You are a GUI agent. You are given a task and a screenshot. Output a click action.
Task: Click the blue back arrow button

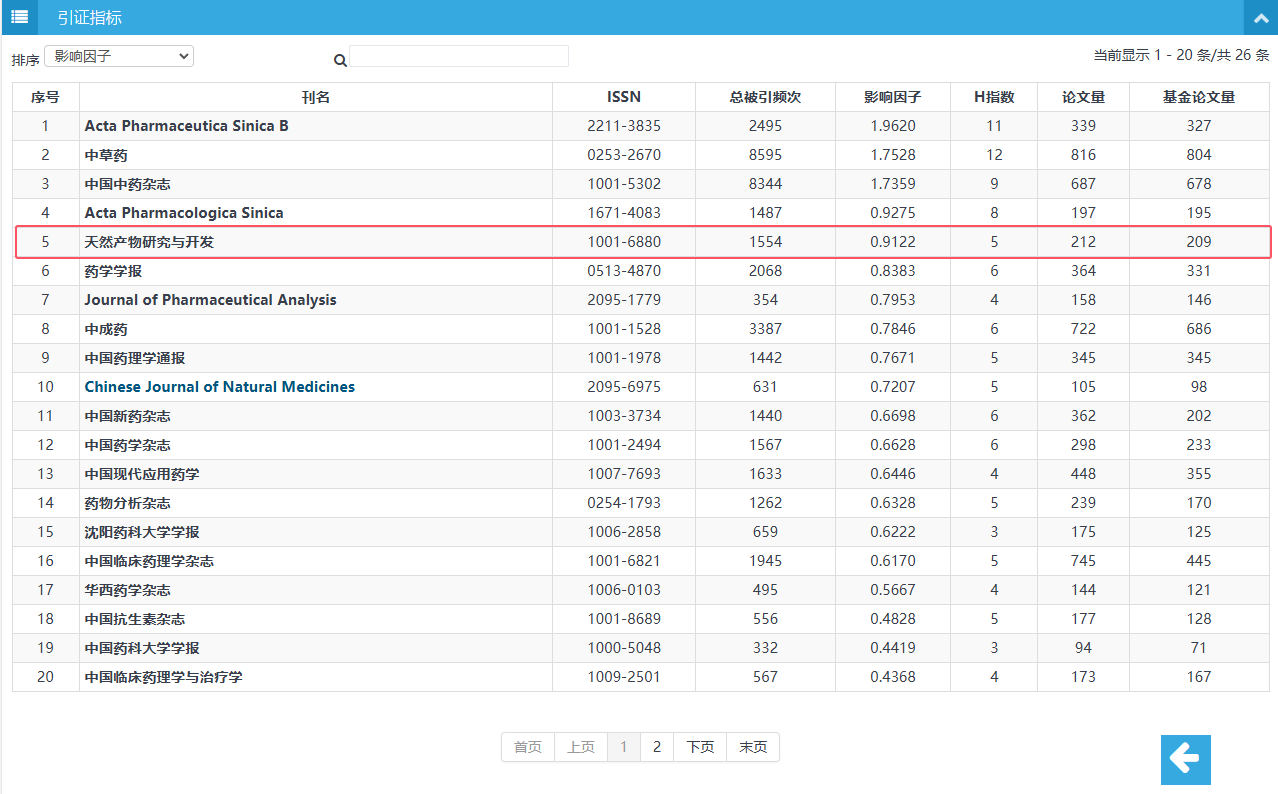coord(1185,760)
